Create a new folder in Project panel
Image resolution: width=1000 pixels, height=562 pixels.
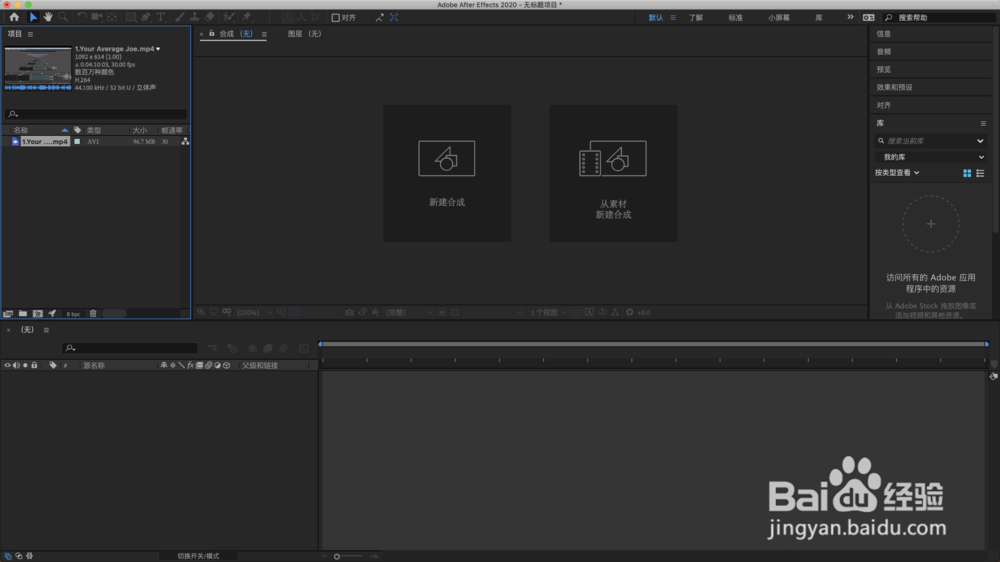coord(23,313)
